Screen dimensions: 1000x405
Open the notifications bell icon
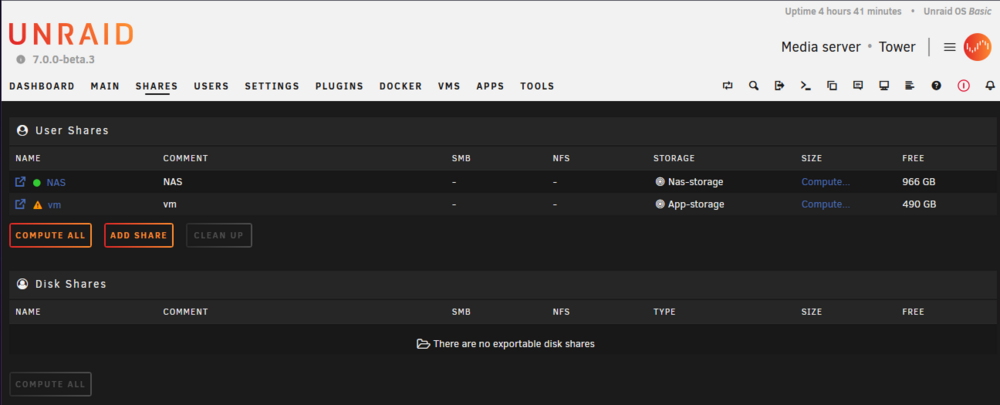click(990, 85)
